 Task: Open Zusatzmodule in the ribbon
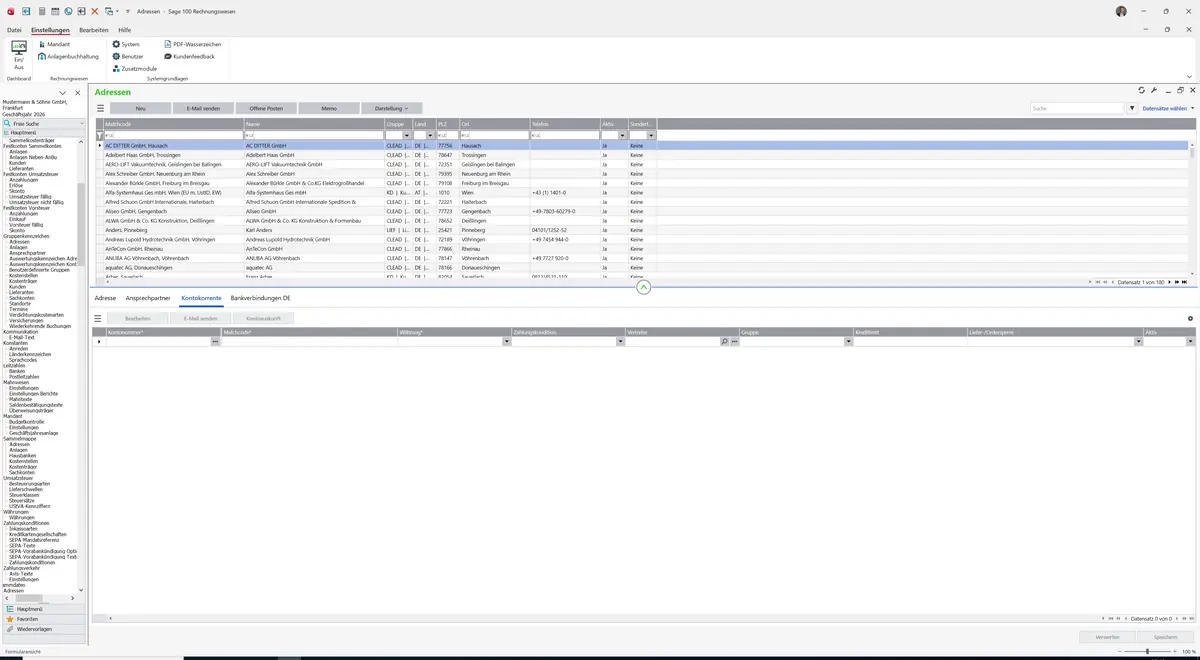pyautogui.click(x=134, y=68)
